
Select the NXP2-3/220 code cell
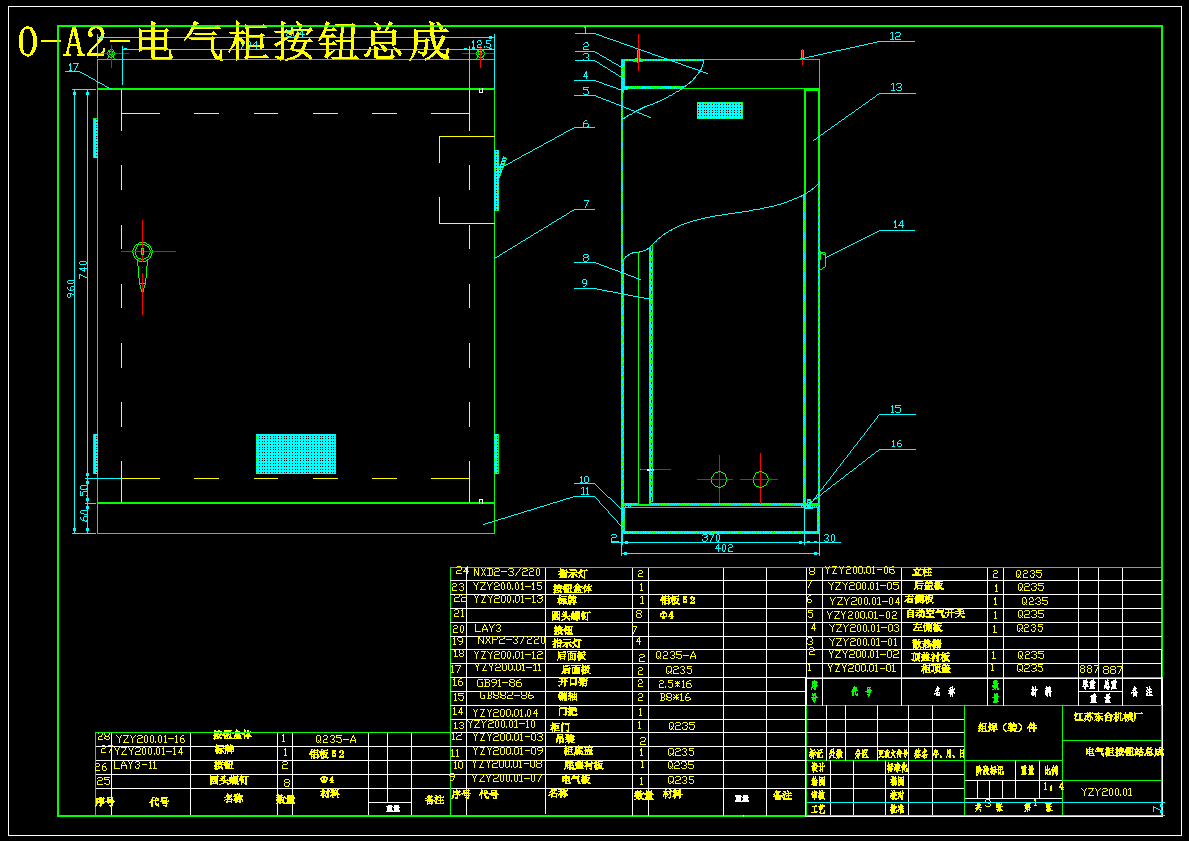tap(511, 641)
